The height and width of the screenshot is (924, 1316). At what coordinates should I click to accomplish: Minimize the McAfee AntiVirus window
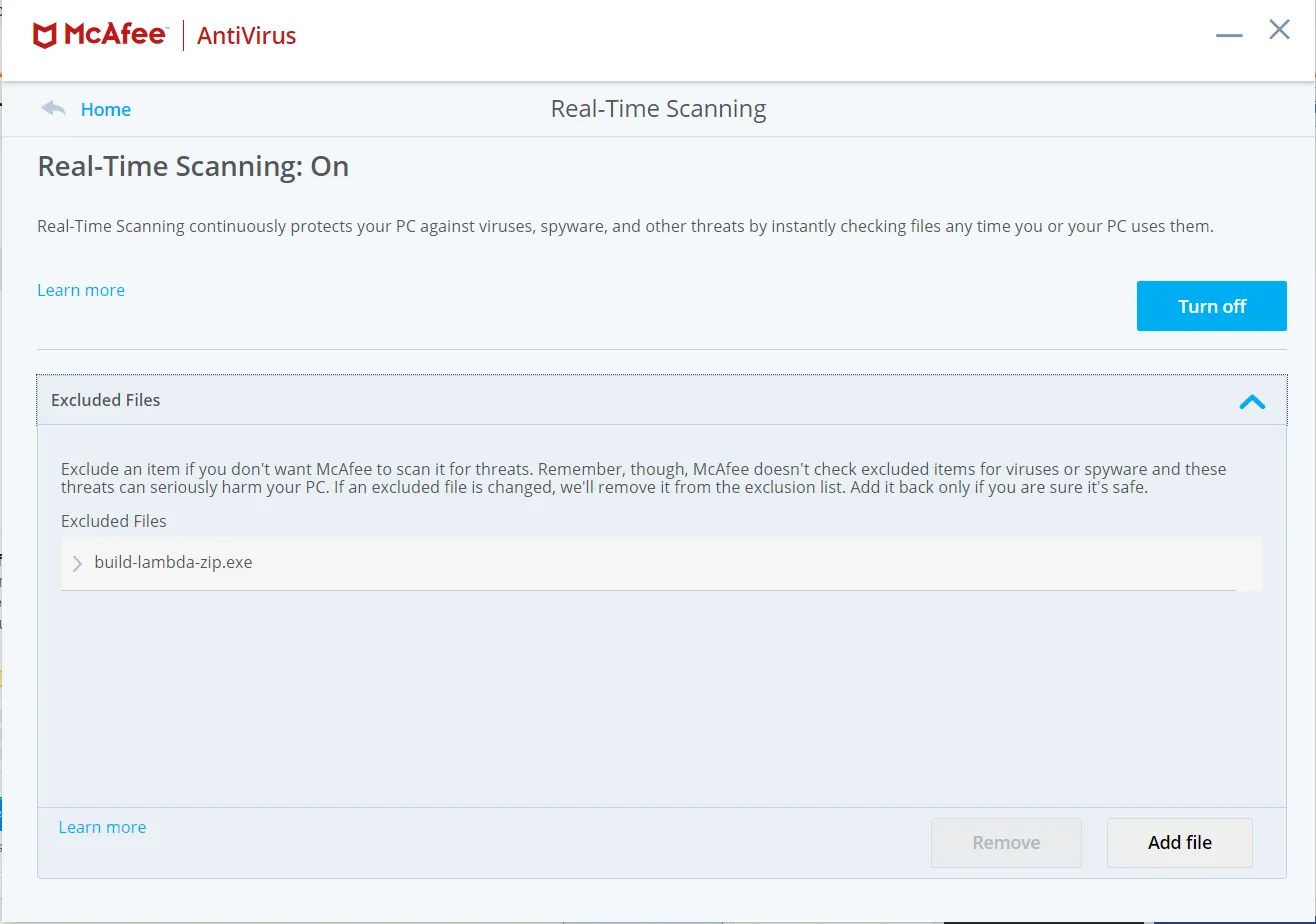(x=1229, y=35)
